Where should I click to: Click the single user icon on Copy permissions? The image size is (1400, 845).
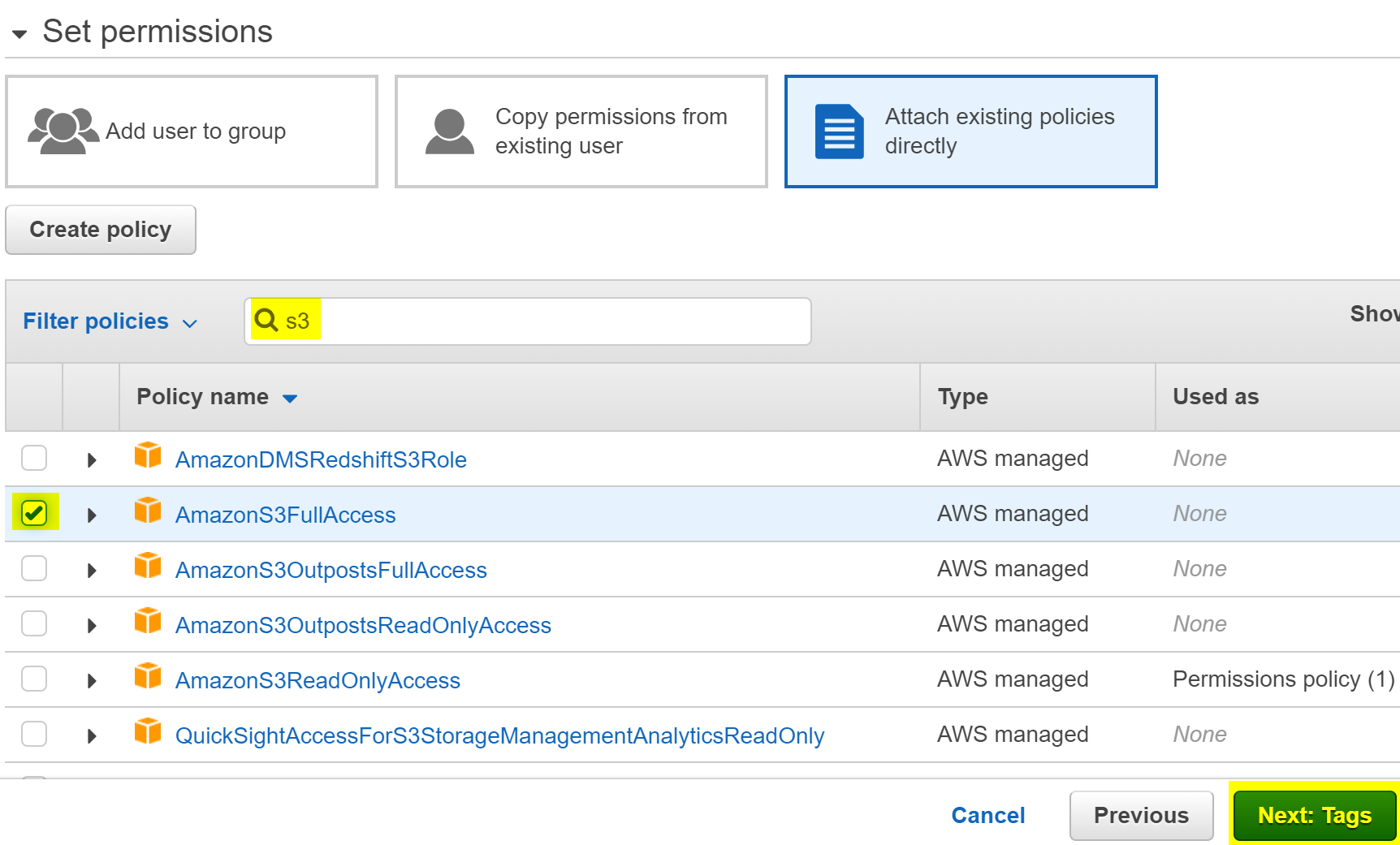point(449,131)
